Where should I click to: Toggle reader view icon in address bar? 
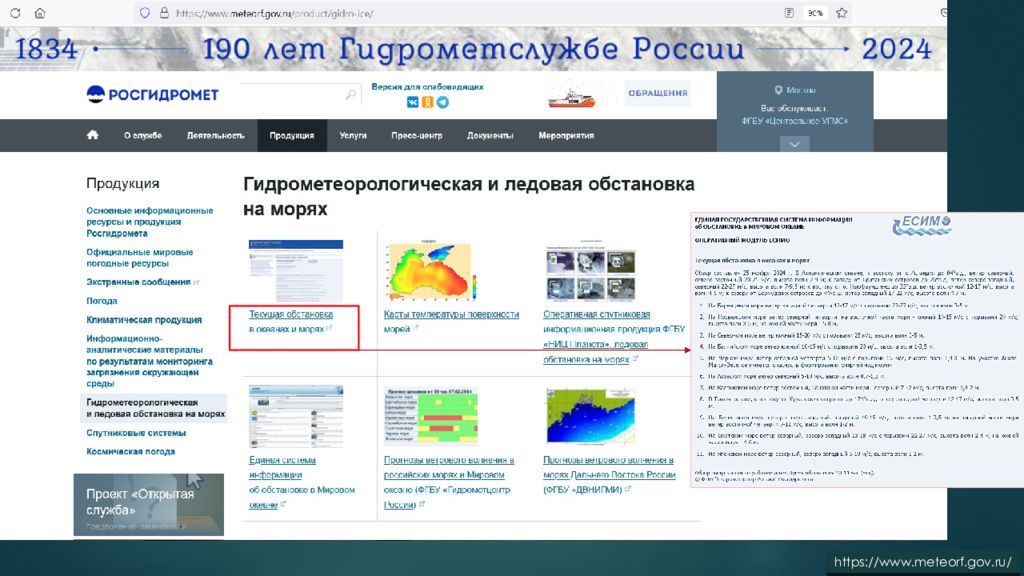pyautogui.click(x=789, y=13)
